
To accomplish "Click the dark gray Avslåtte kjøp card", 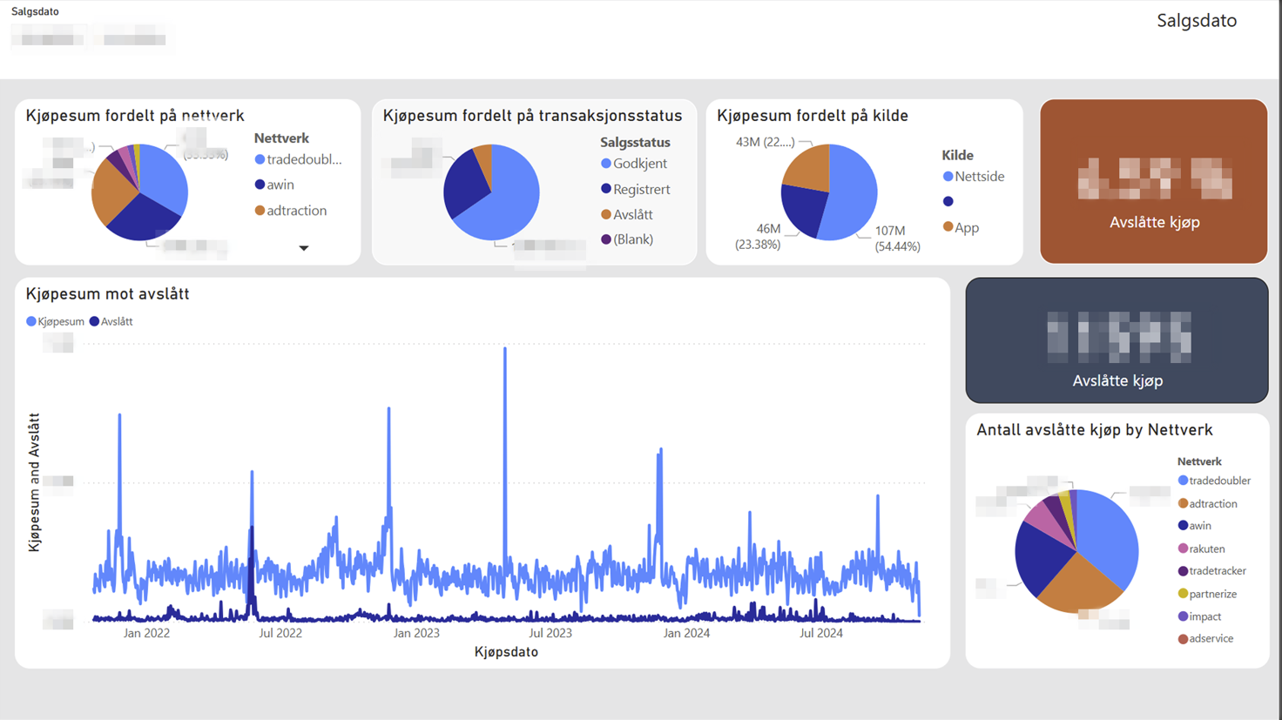I will click(x=1117, y=340).
